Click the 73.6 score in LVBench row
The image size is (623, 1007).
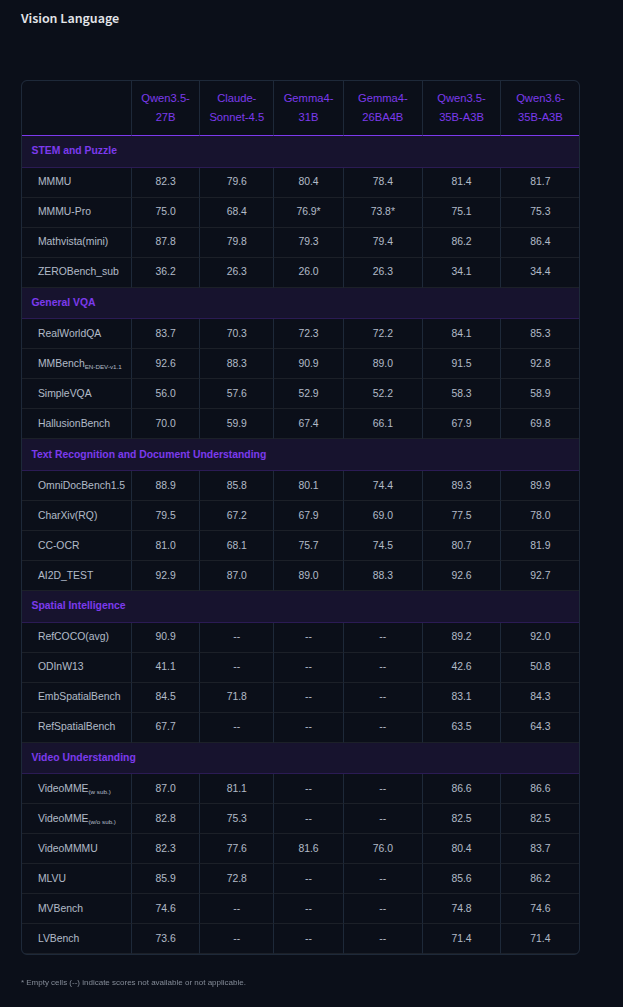[165, 939]
